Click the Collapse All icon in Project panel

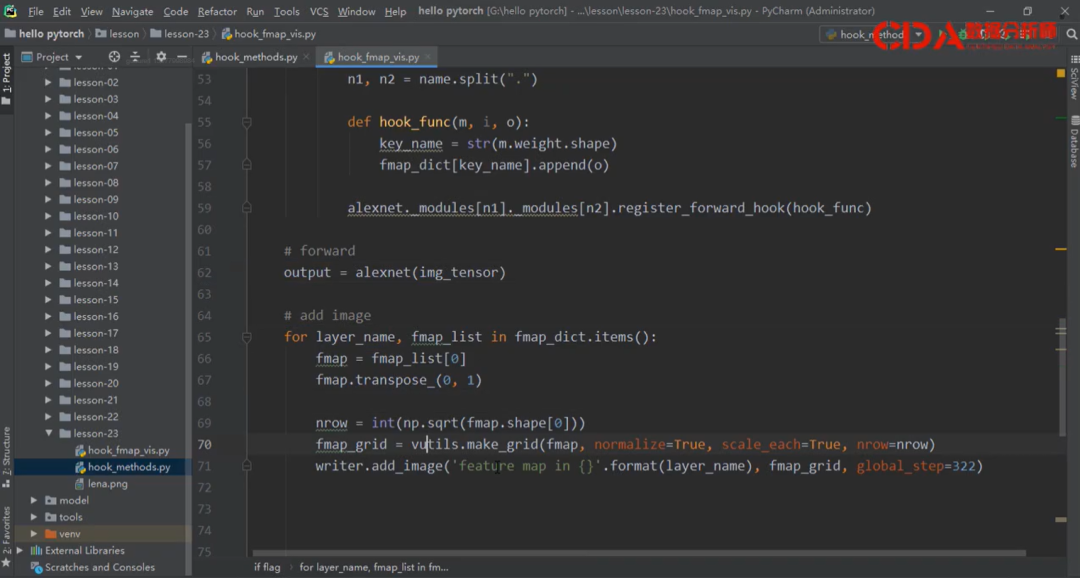135,57
